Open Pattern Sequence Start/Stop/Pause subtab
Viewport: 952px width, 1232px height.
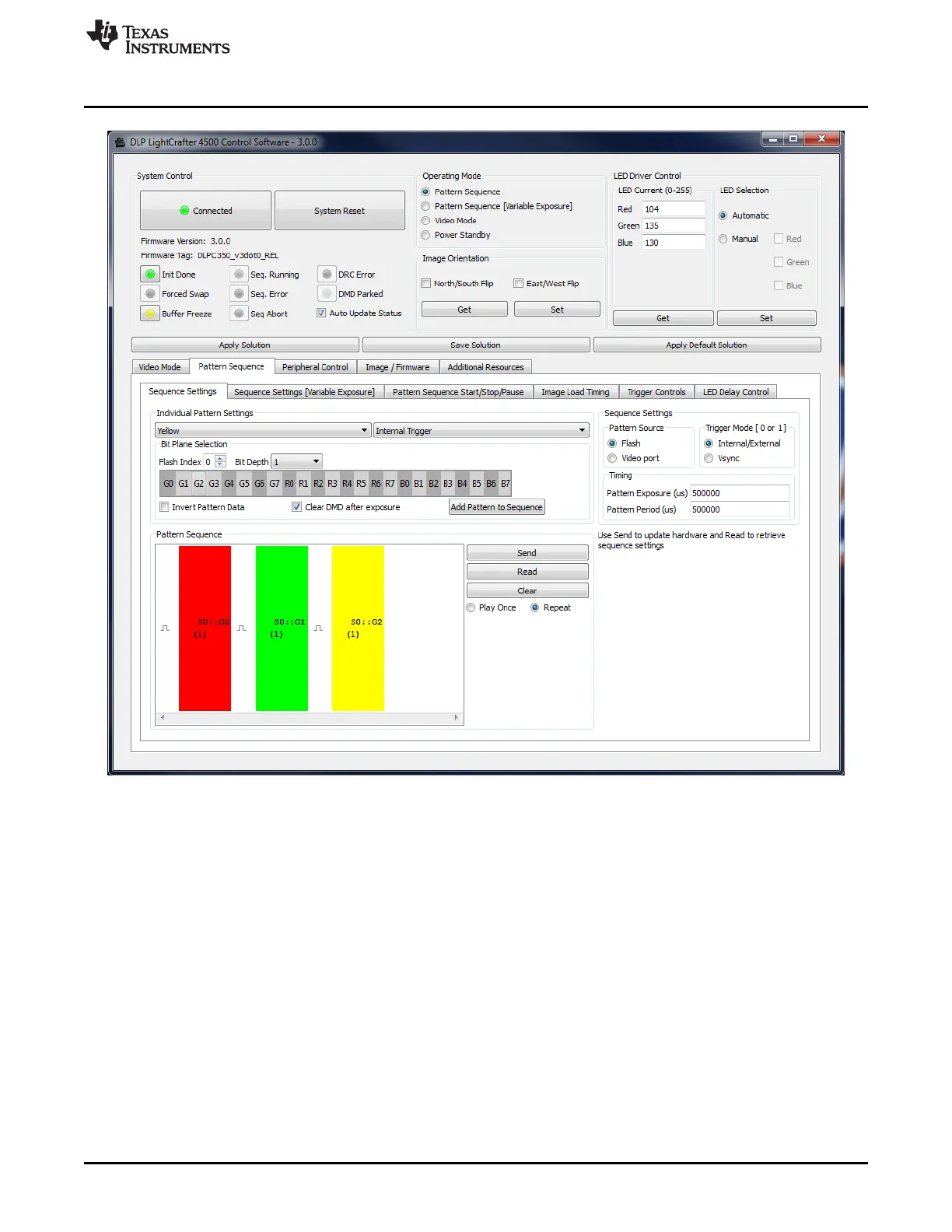pyautogui.click(x=458, y=392)
